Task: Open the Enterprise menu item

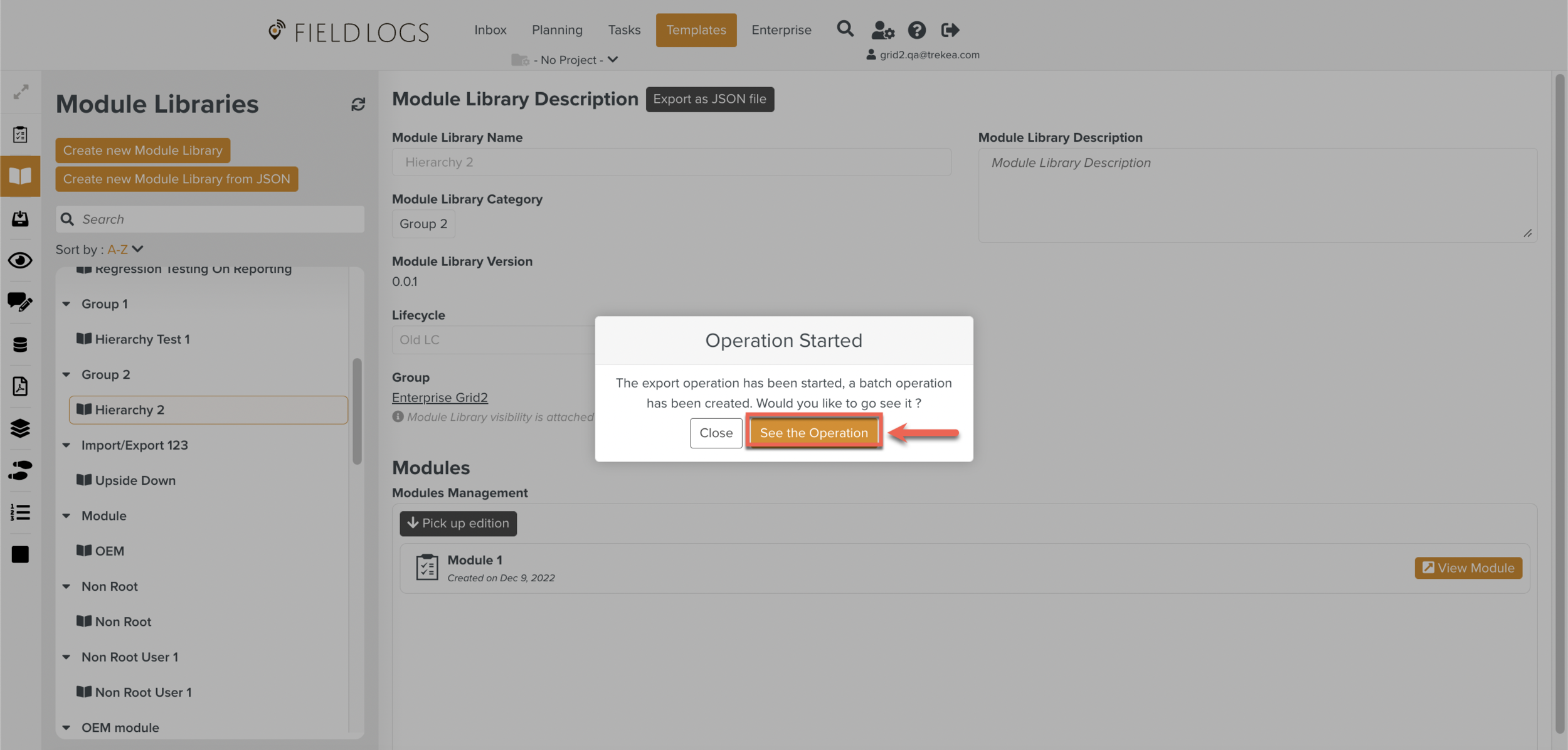Action: [x=781, y=30]
